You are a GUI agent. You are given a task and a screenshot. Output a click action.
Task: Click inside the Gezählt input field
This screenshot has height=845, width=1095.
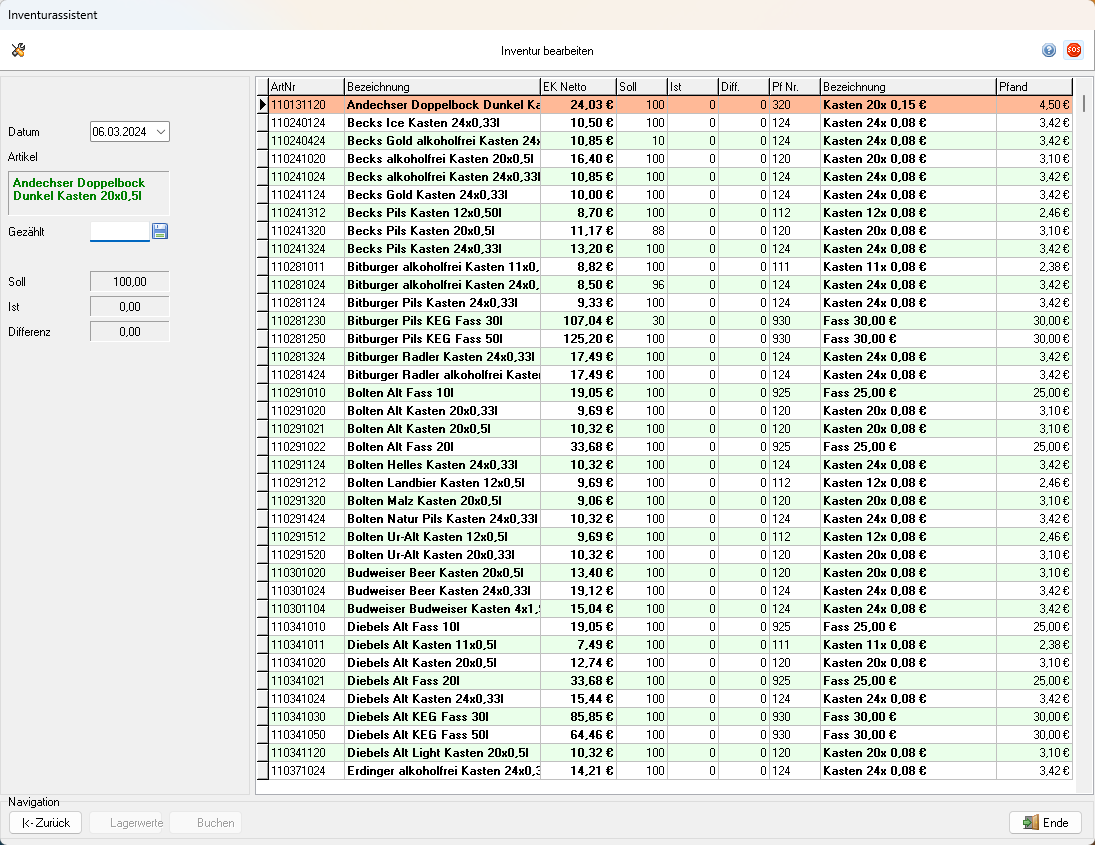pyautogui.click(x=119, y=231)
